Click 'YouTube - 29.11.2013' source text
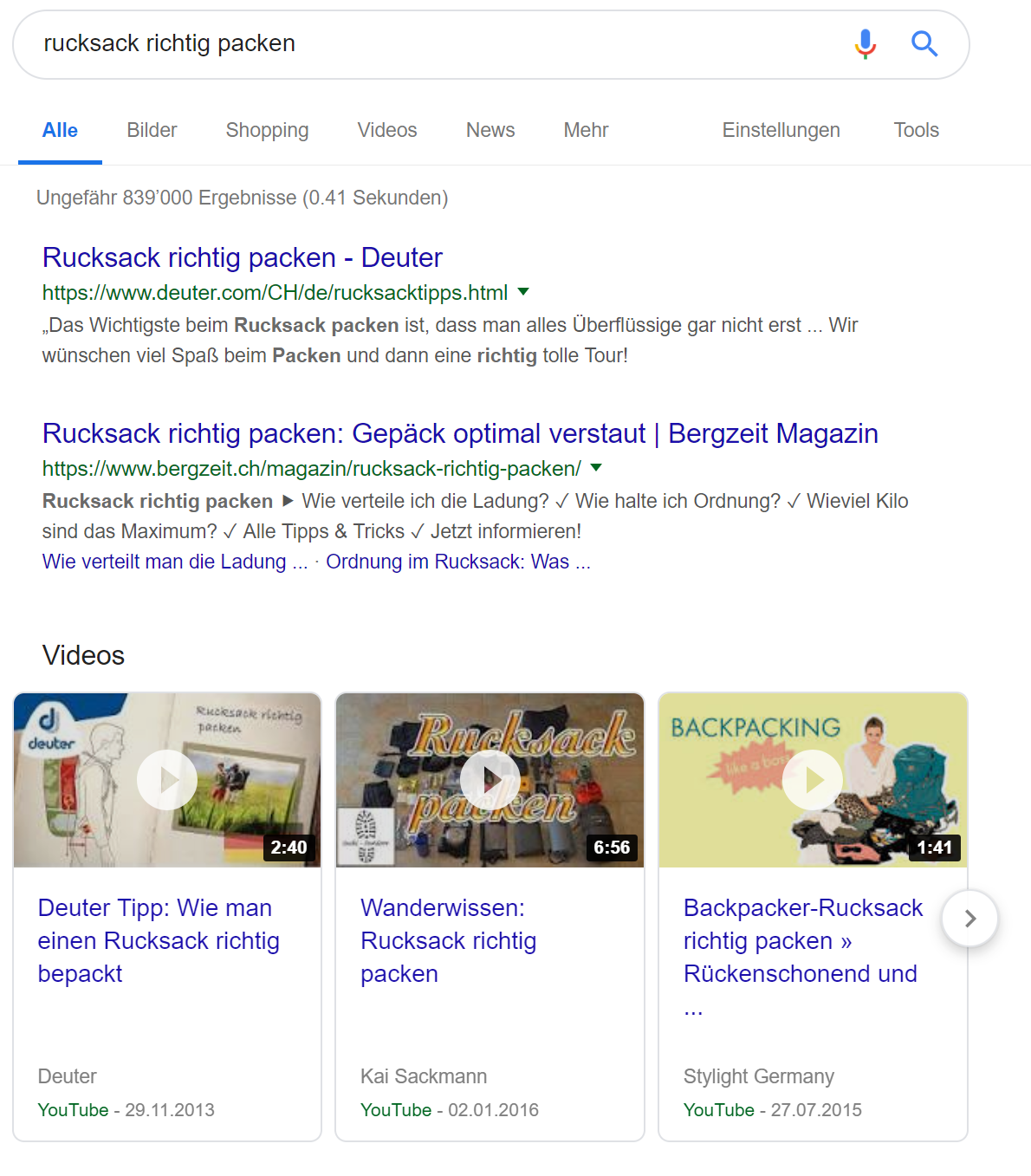1031x1176 pixels. tap(126, 1110)
